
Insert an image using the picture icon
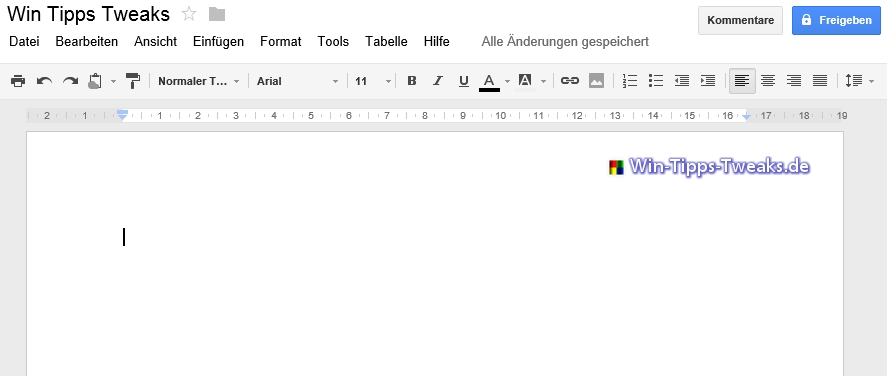click(x=596, y=81)
